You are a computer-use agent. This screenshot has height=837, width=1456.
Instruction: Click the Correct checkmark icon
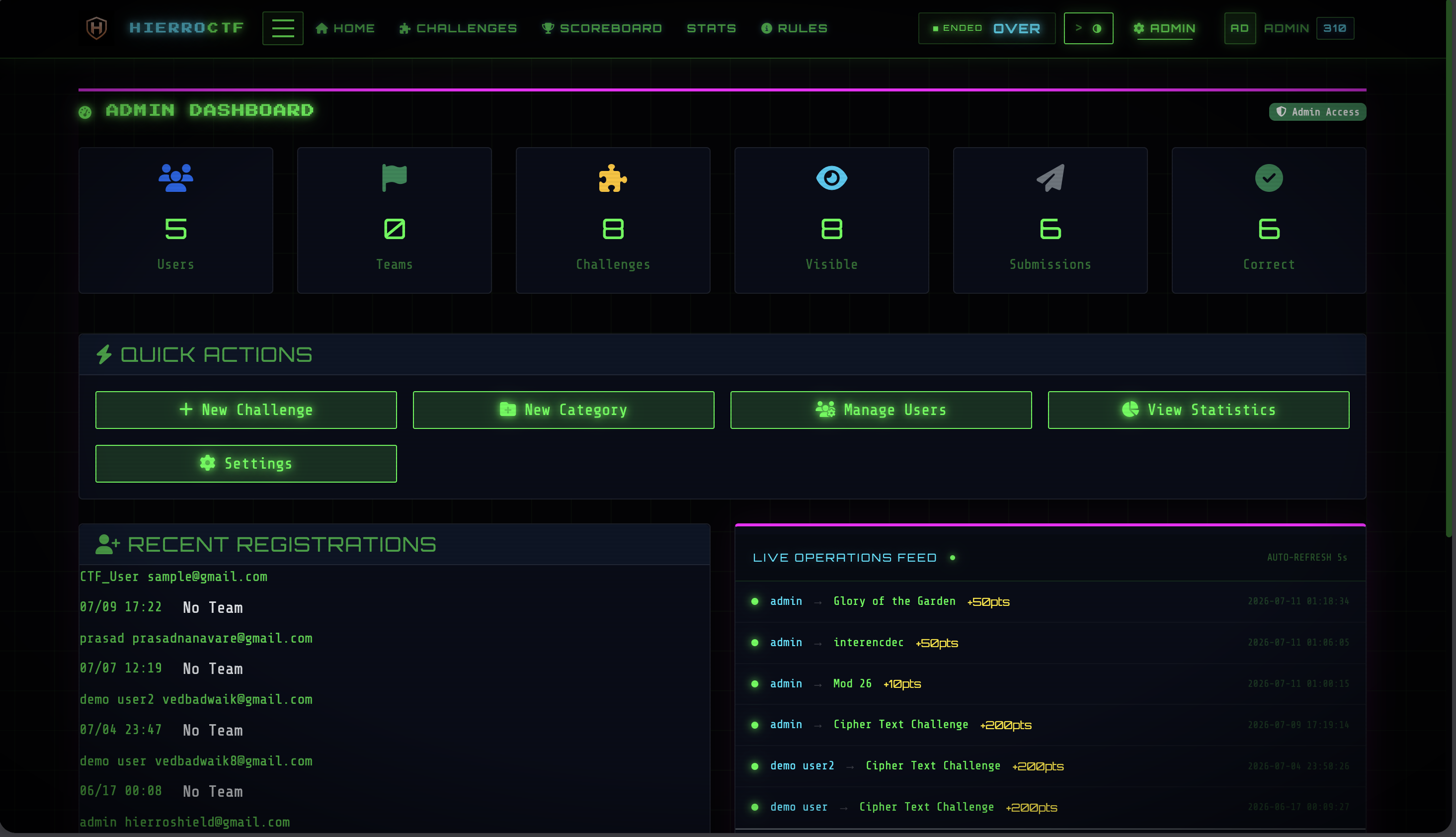[1269, 178]
